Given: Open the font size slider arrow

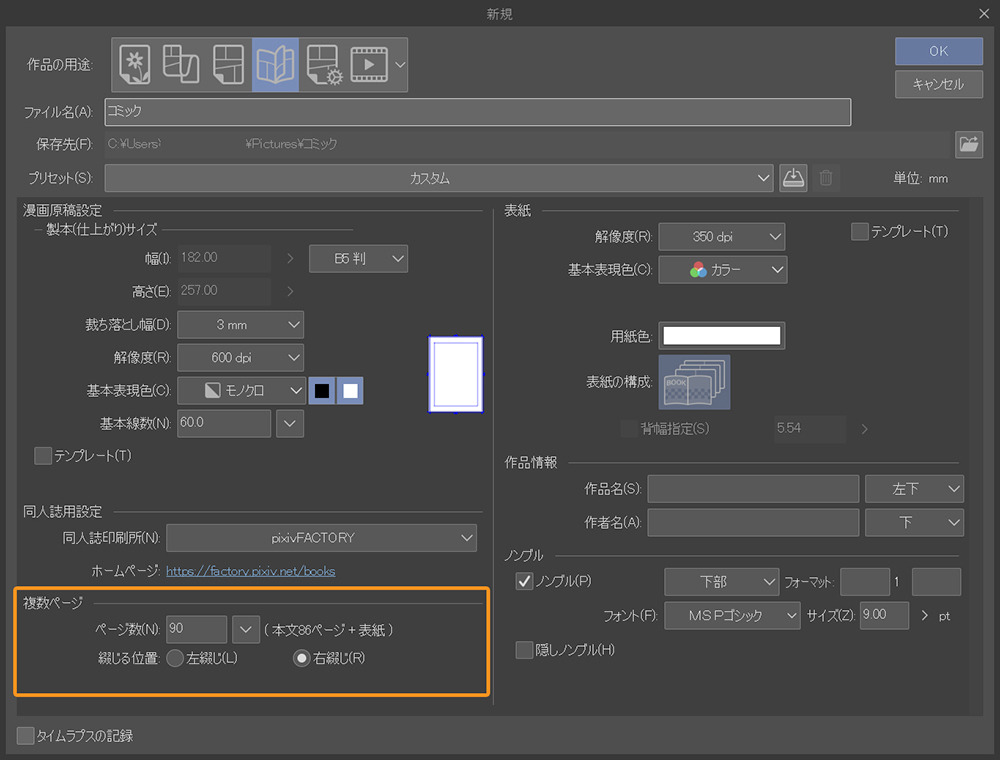Looking at the screenshot, I should tap(924, 615).
